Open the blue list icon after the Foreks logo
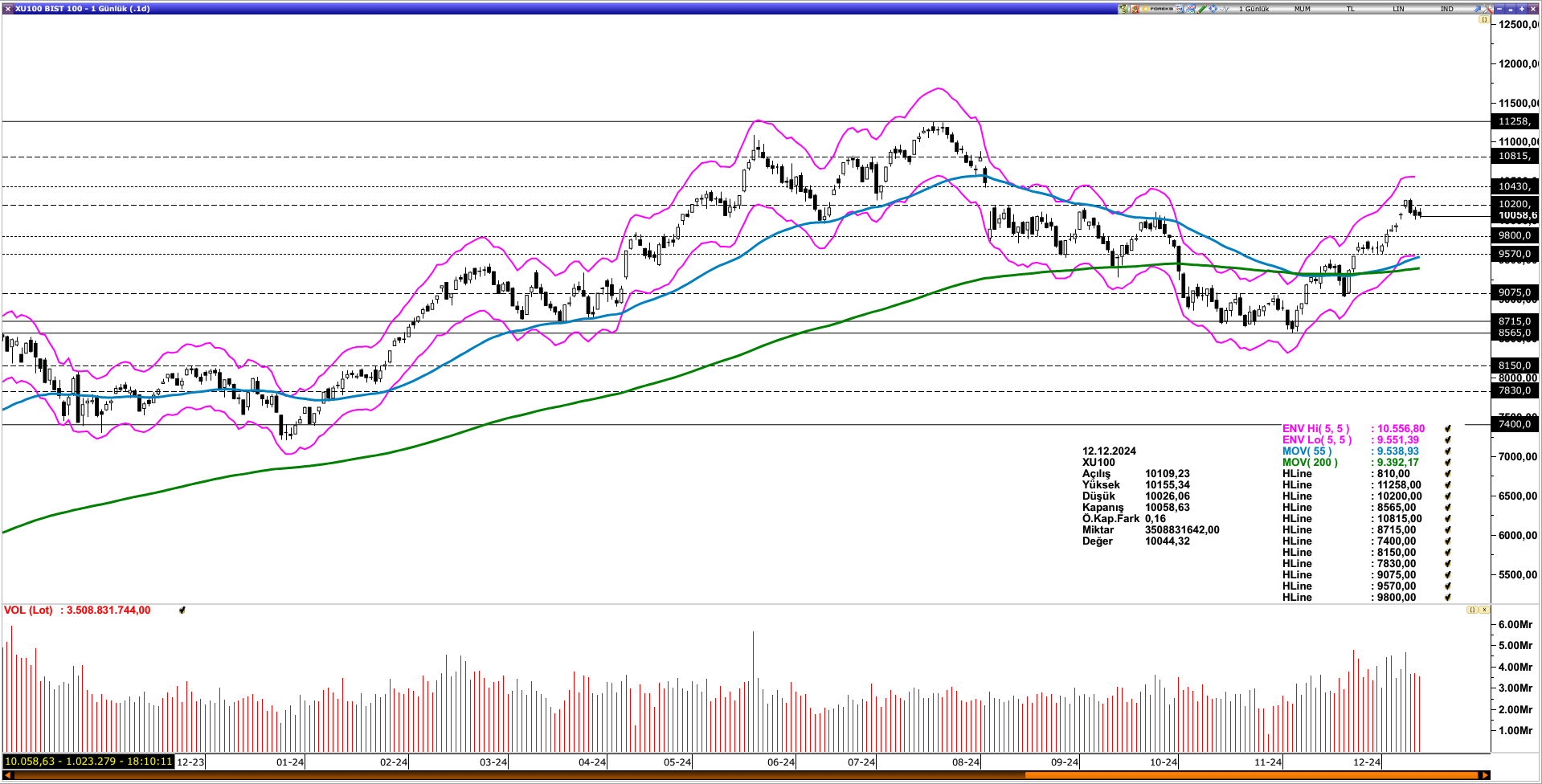The height and width of the screenshot is (784, 1542). pyautogui.click(x=1180, y=9)
